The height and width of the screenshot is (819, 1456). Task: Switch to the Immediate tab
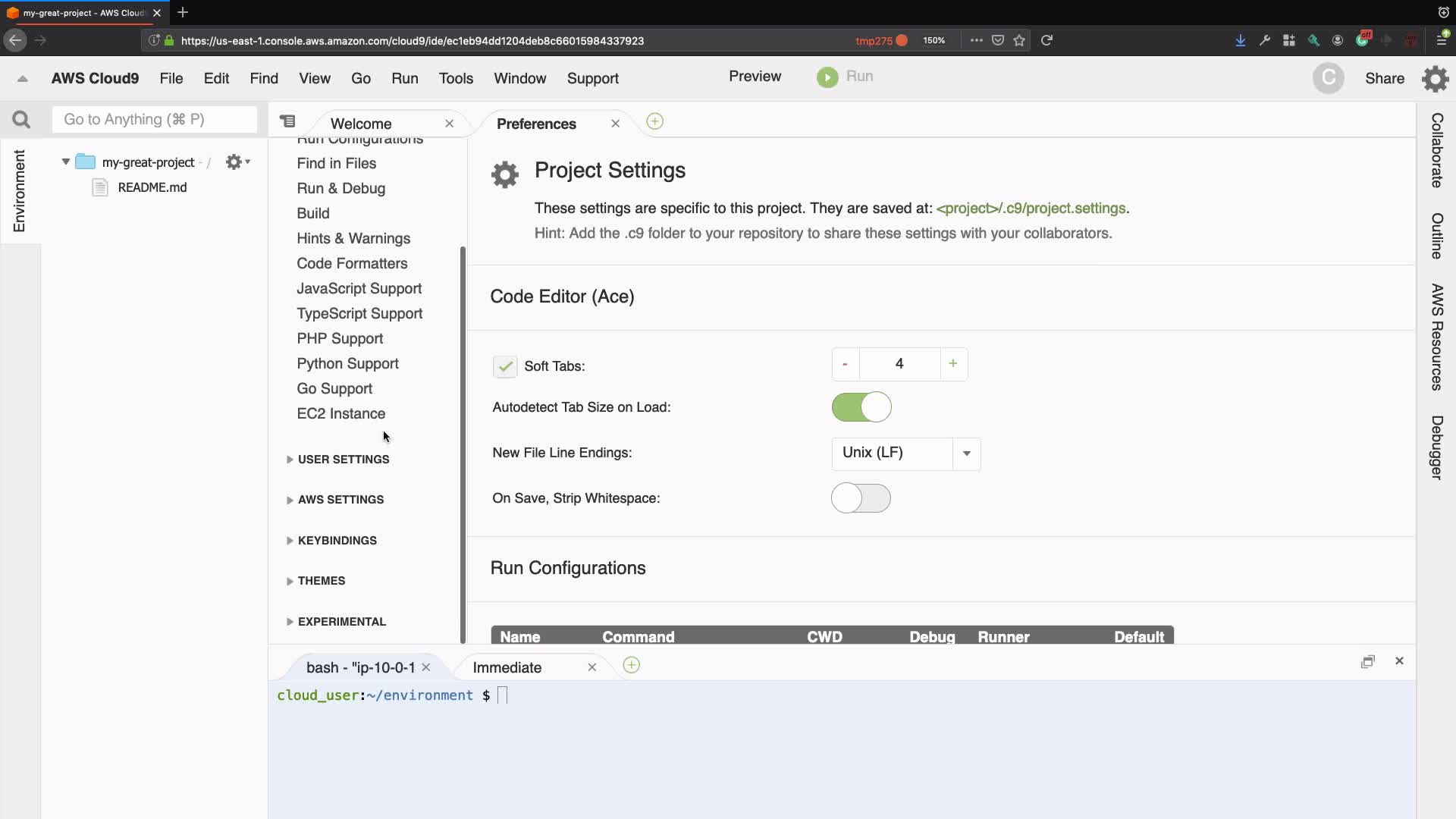[x=507, y=667]
